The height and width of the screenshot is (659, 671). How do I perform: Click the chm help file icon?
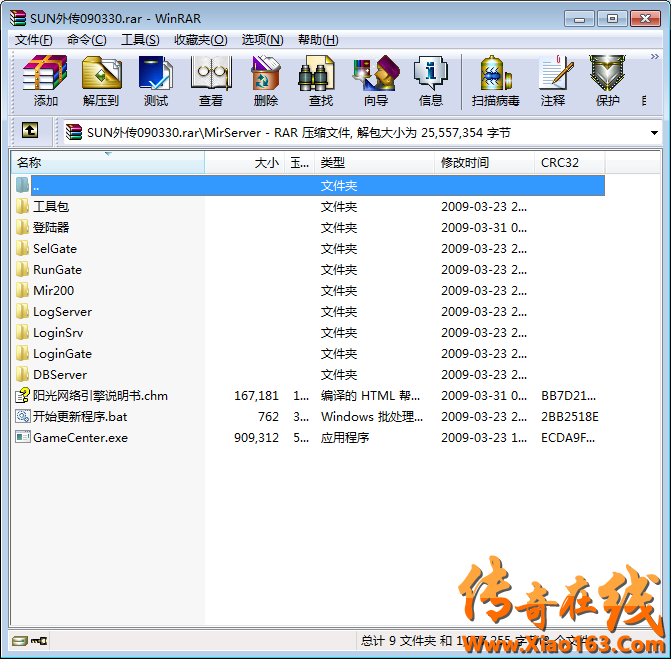tap(22, 396)
